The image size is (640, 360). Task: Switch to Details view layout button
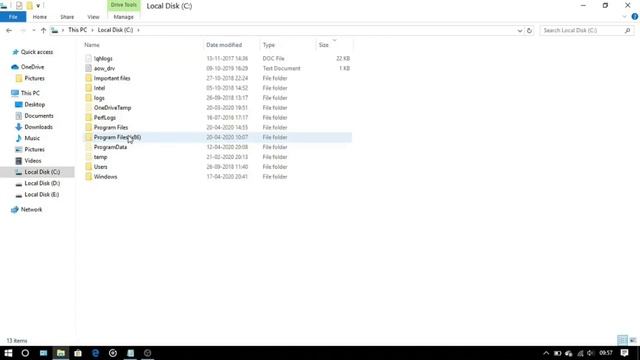pos(622,340)
